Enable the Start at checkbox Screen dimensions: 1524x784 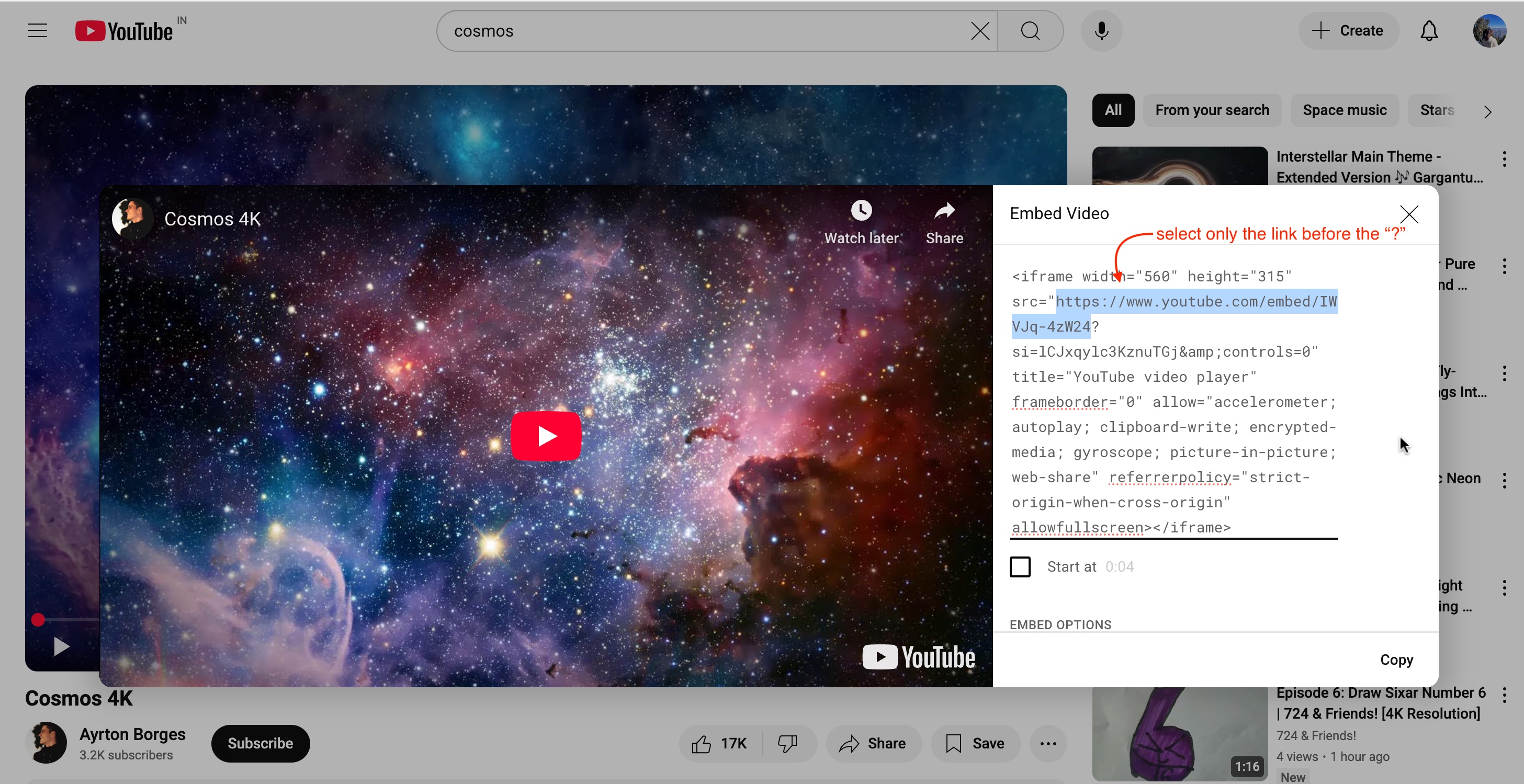[x=1020, y=566]
